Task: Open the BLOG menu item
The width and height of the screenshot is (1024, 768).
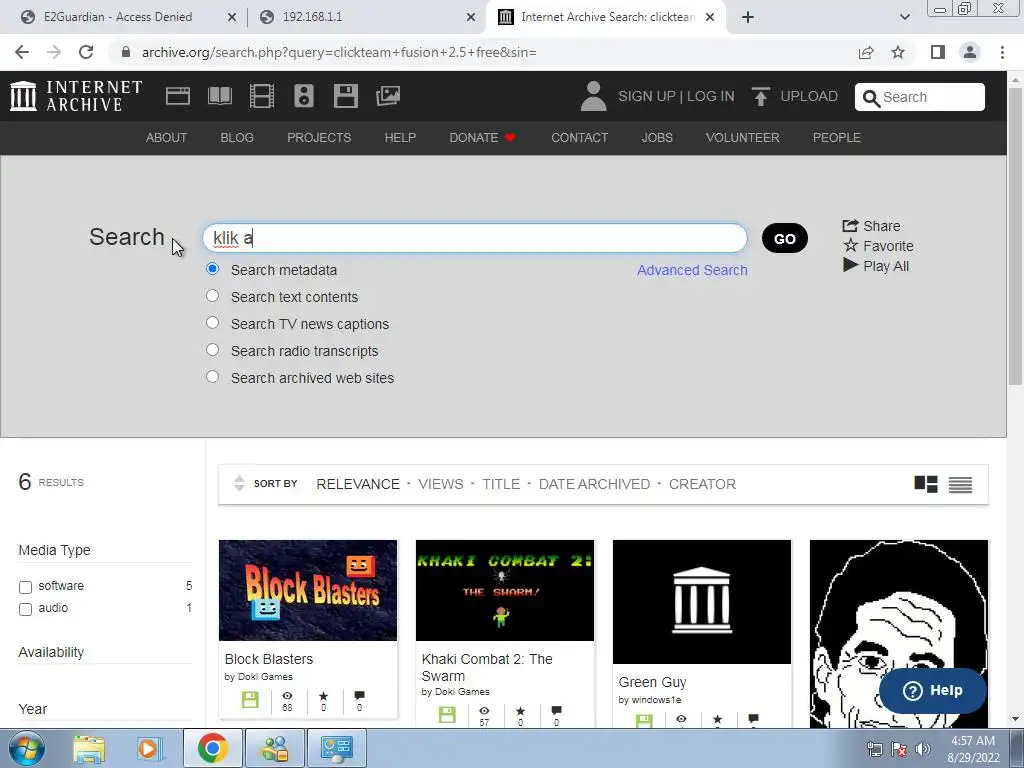Action: (x=237, y=138)
